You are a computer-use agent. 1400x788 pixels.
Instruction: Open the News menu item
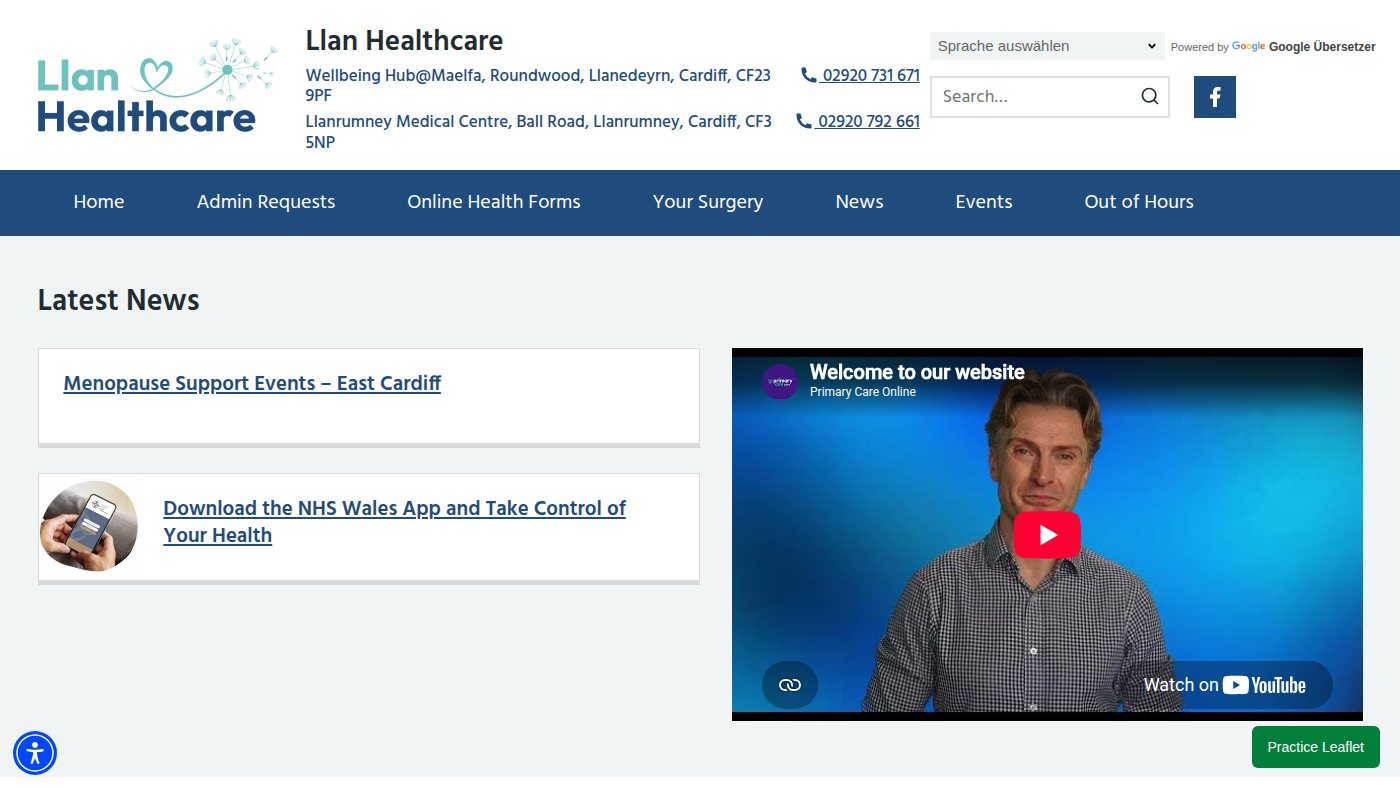pyautogui.click(x=860, y=202)
